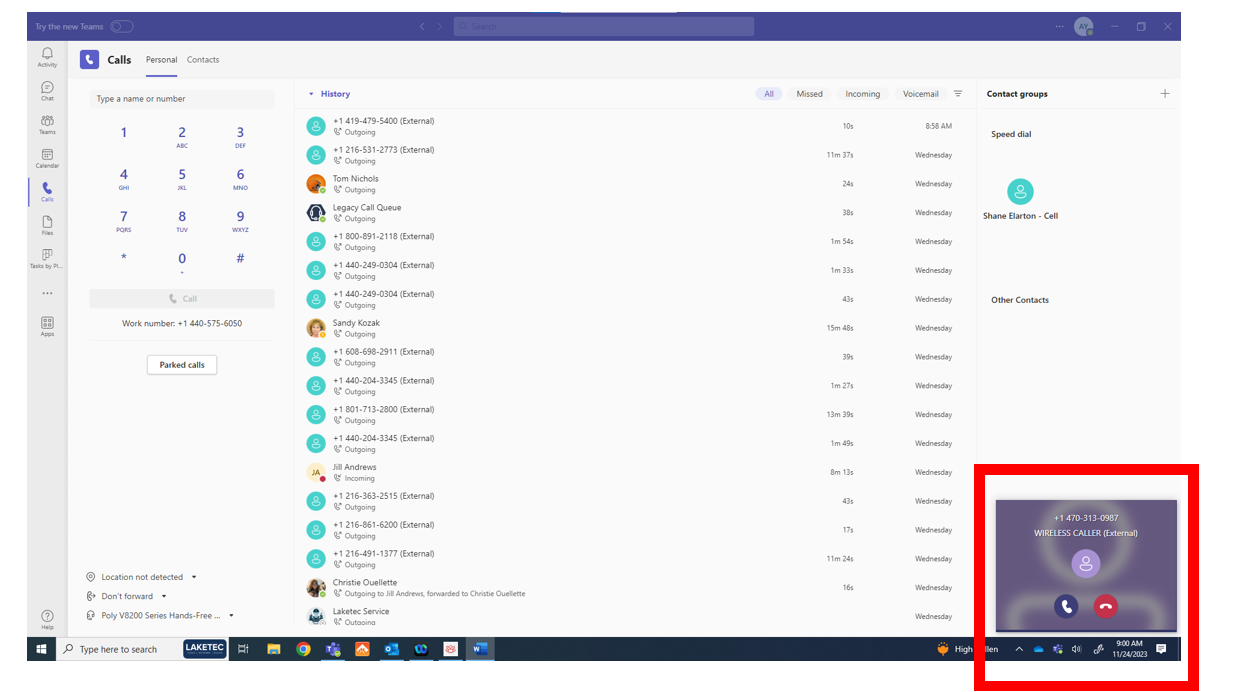The height and width of the screenshot is (692, 1237).
Task: Open the Windows notification center
Action: coord(1161,649)
